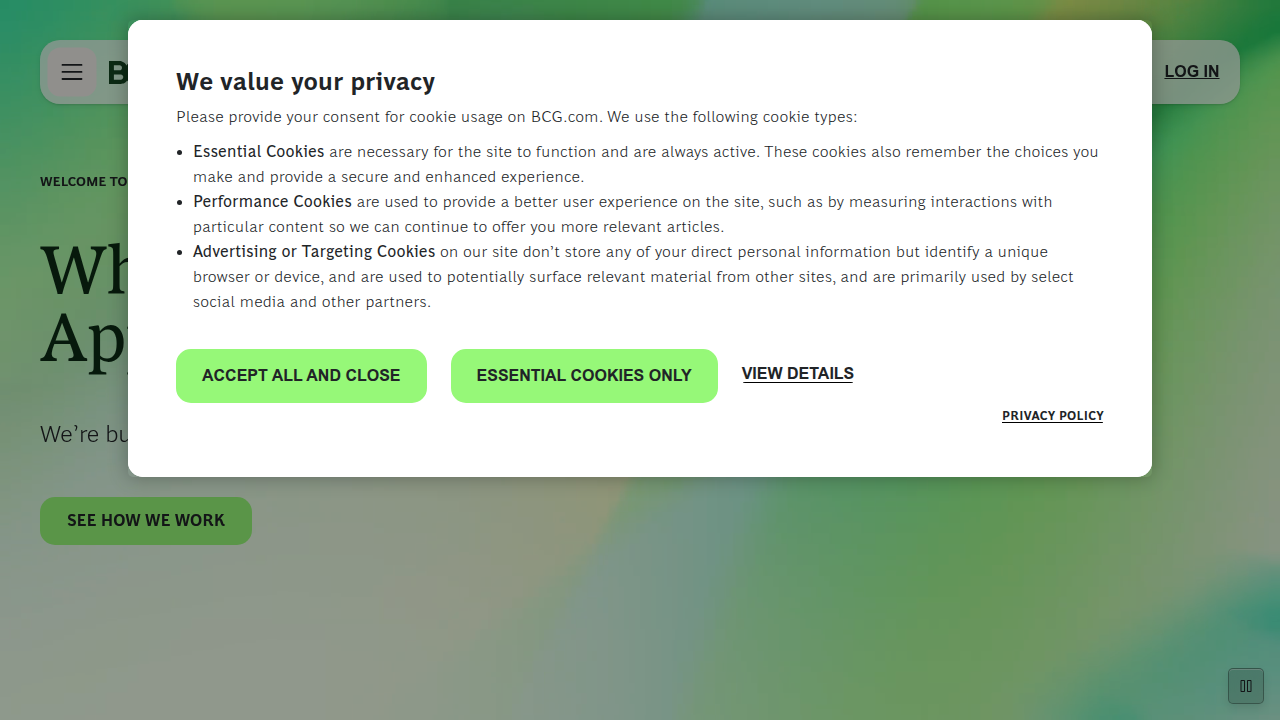Viewport: 1280px width, 720px height.
Task: Click the 'Advertising or Targeting Cookies' label
Action: coord(314,252)
